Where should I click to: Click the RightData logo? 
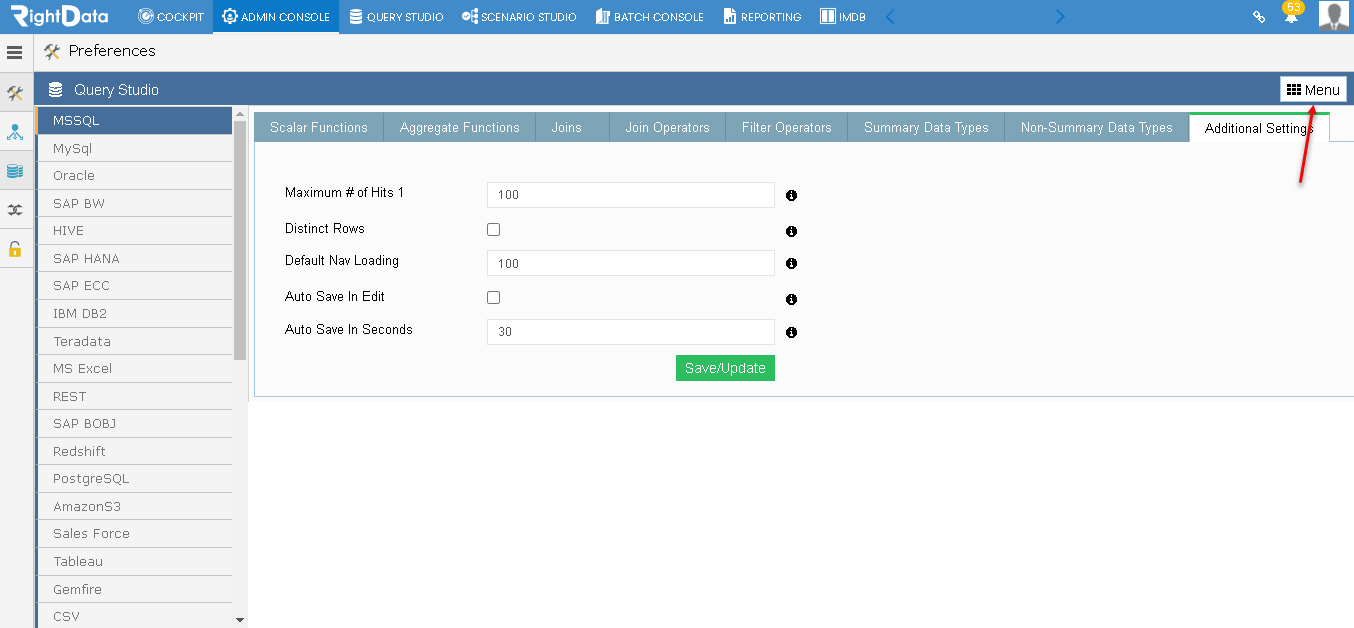[x=62, y=16]
